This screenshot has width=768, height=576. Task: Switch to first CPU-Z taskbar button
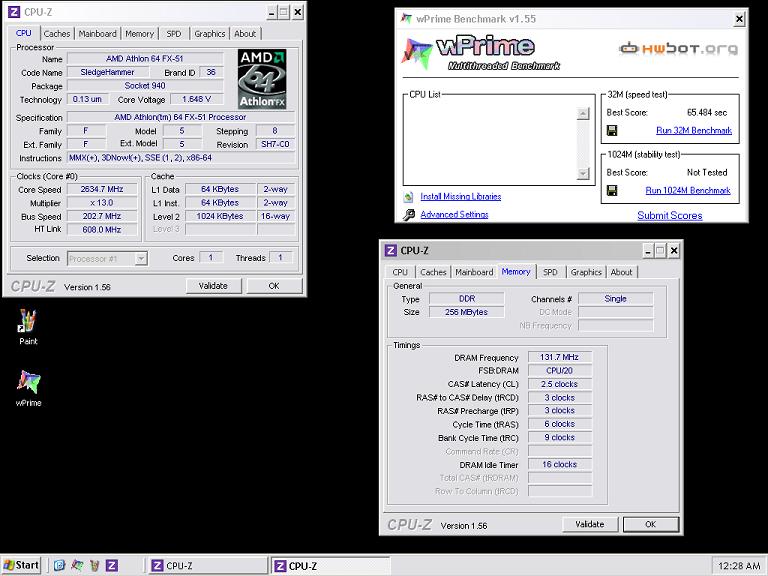[x=208, y=565]
